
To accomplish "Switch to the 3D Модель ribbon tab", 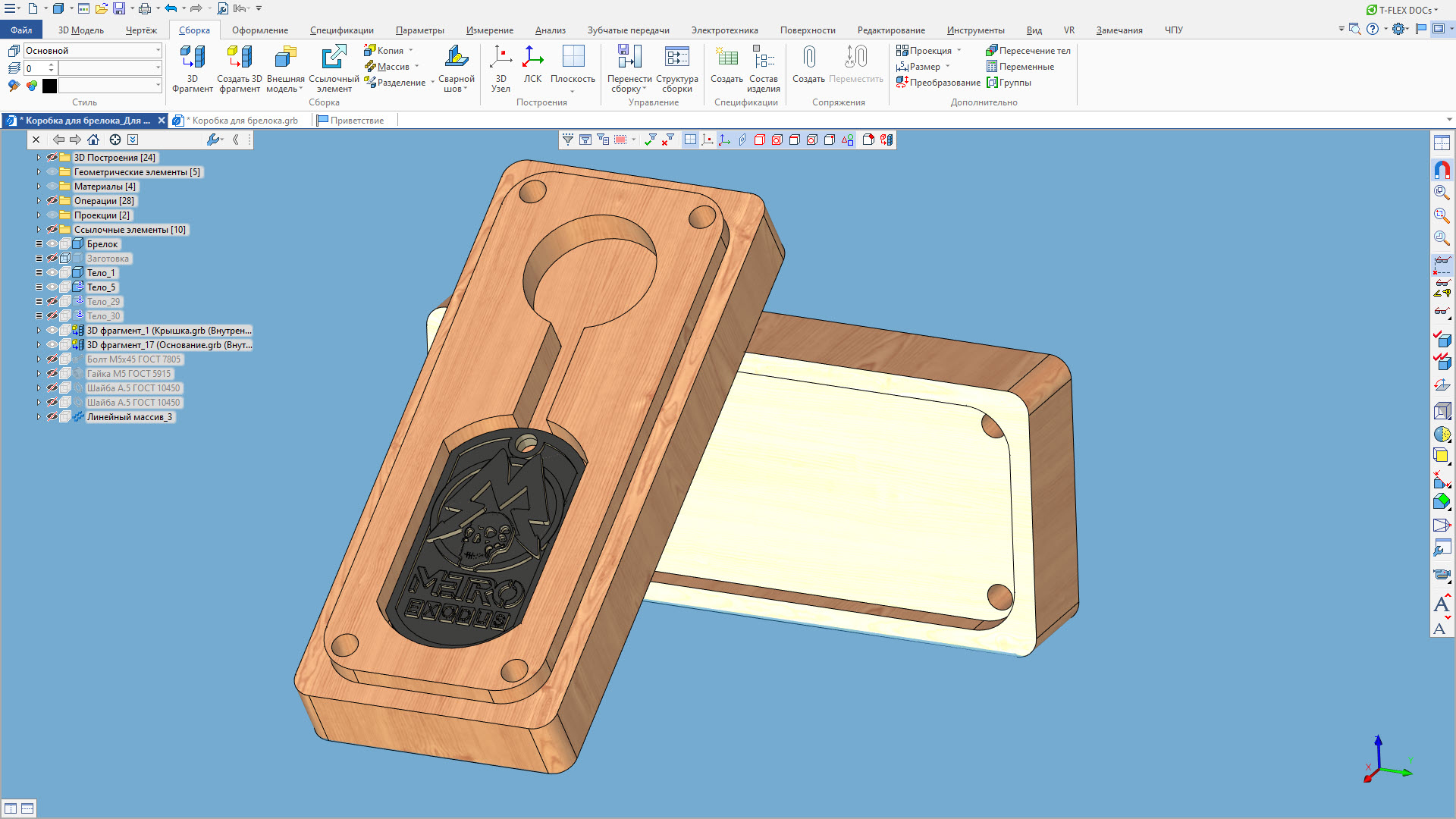I will click(81, 30).
